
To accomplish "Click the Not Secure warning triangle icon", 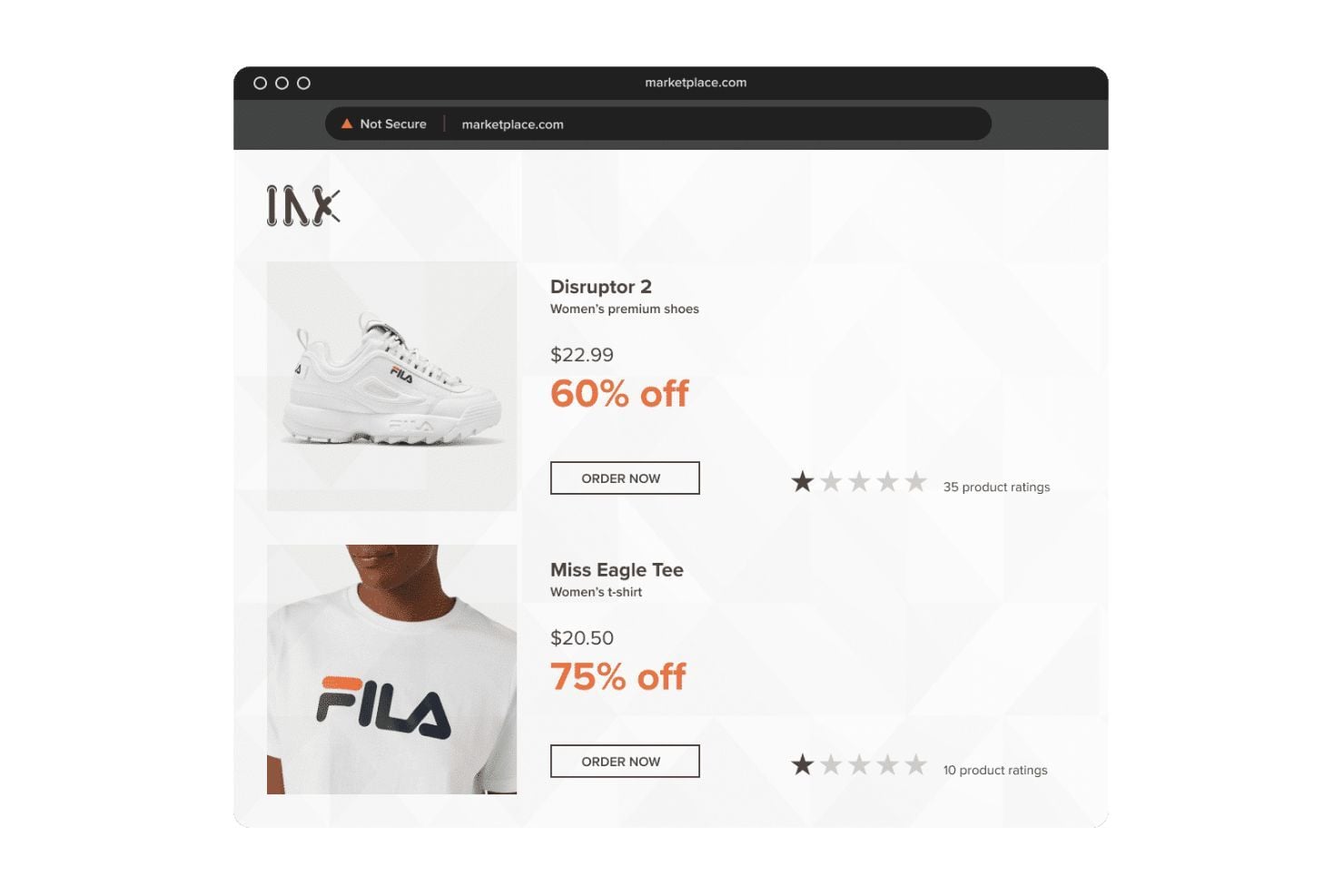I will [346, 123].
